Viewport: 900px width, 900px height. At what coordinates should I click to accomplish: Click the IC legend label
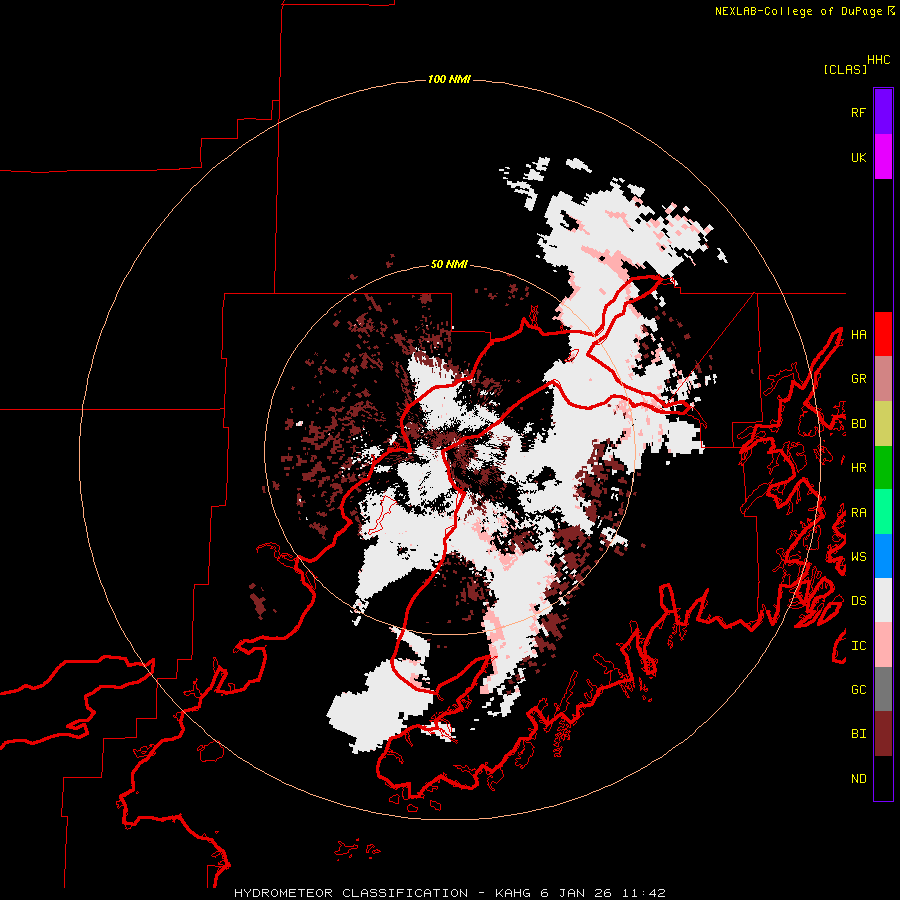point(859,646)
